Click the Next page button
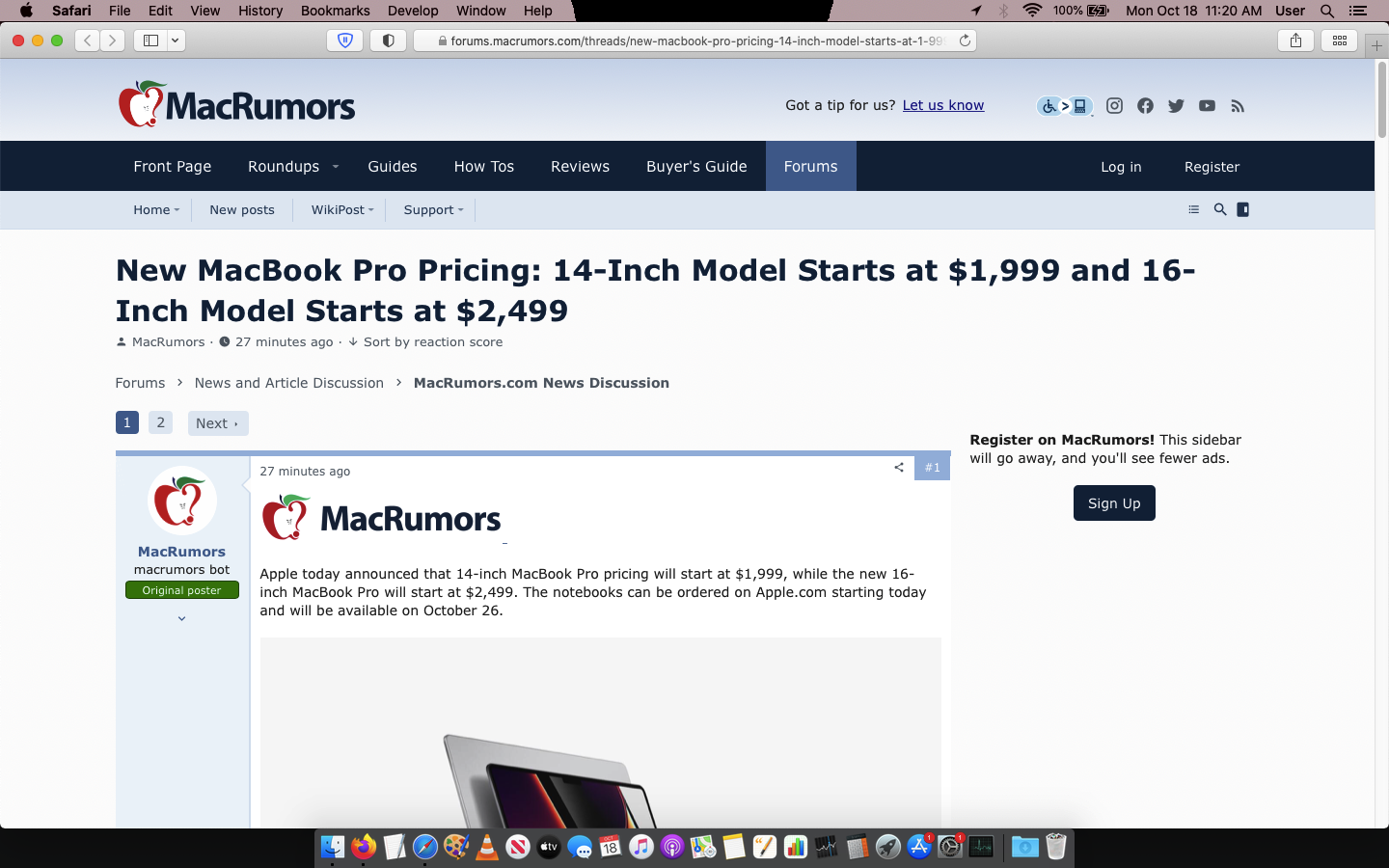1389x868 pixels. [218, 423]
